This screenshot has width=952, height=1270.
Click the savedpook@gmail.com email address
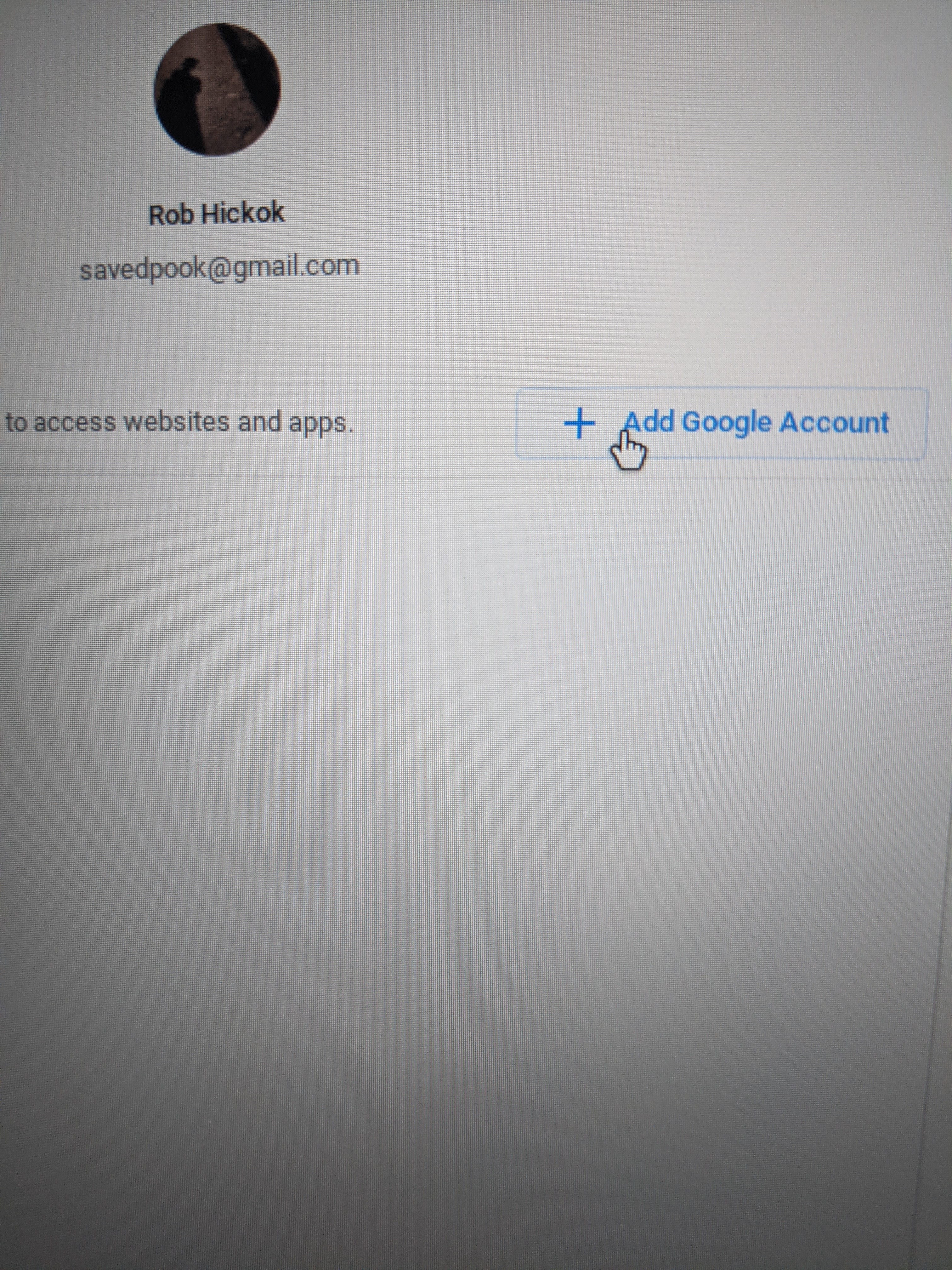[x=219, y=267]
